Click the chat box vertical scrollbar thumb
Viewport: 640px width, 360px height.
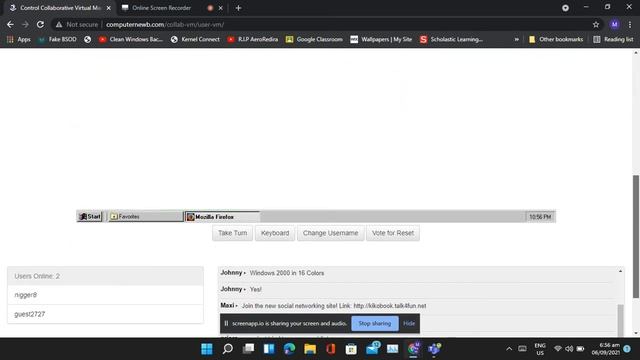620,320
